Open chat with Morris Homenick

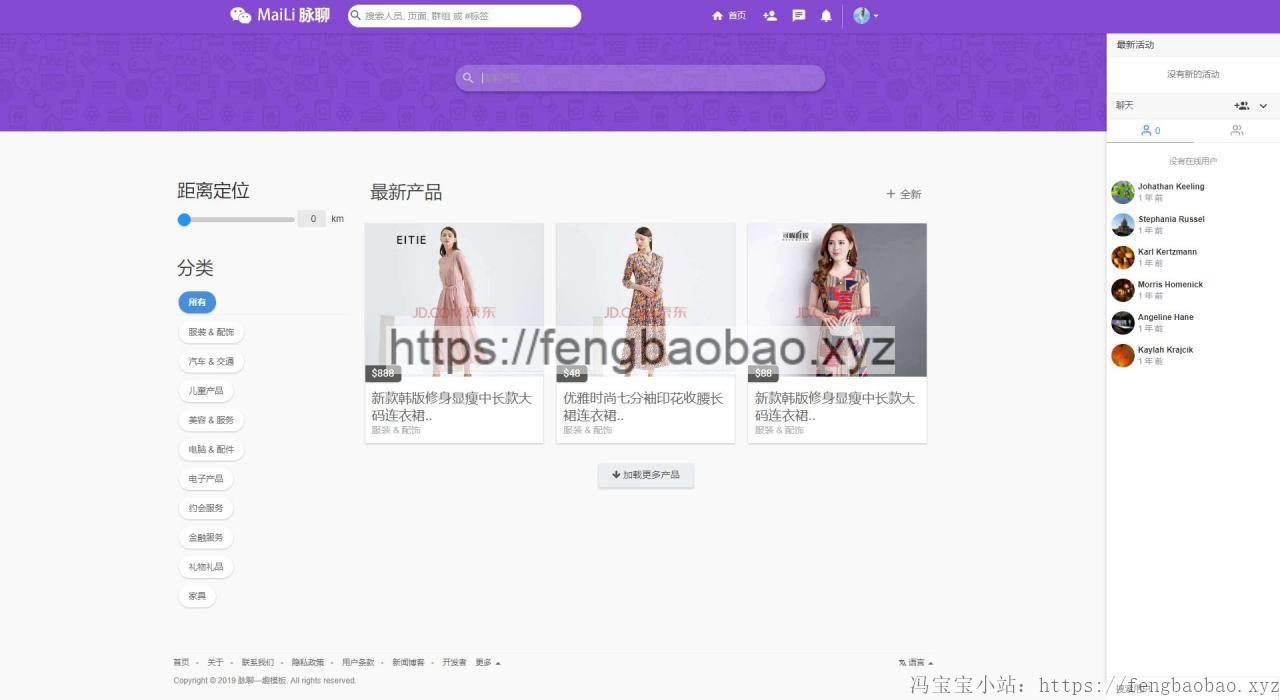pyautogui.click(x=1193, y=290)
